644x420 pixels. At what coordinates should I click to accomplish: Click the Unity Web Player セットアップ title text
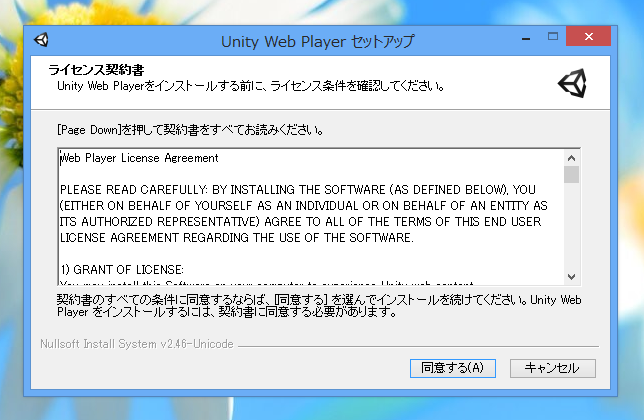(317, 41)
